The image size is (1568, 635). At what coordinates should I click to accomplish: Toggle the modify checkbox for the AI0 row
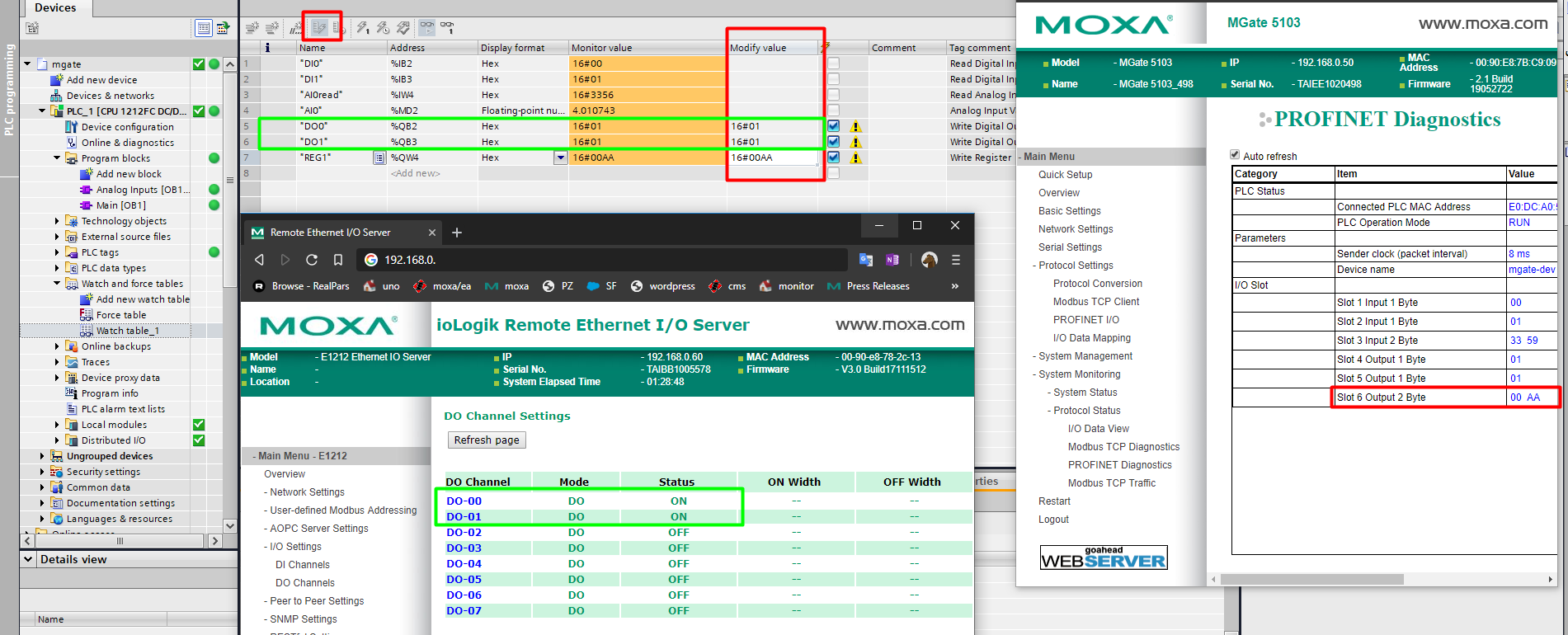coord(834,111)
